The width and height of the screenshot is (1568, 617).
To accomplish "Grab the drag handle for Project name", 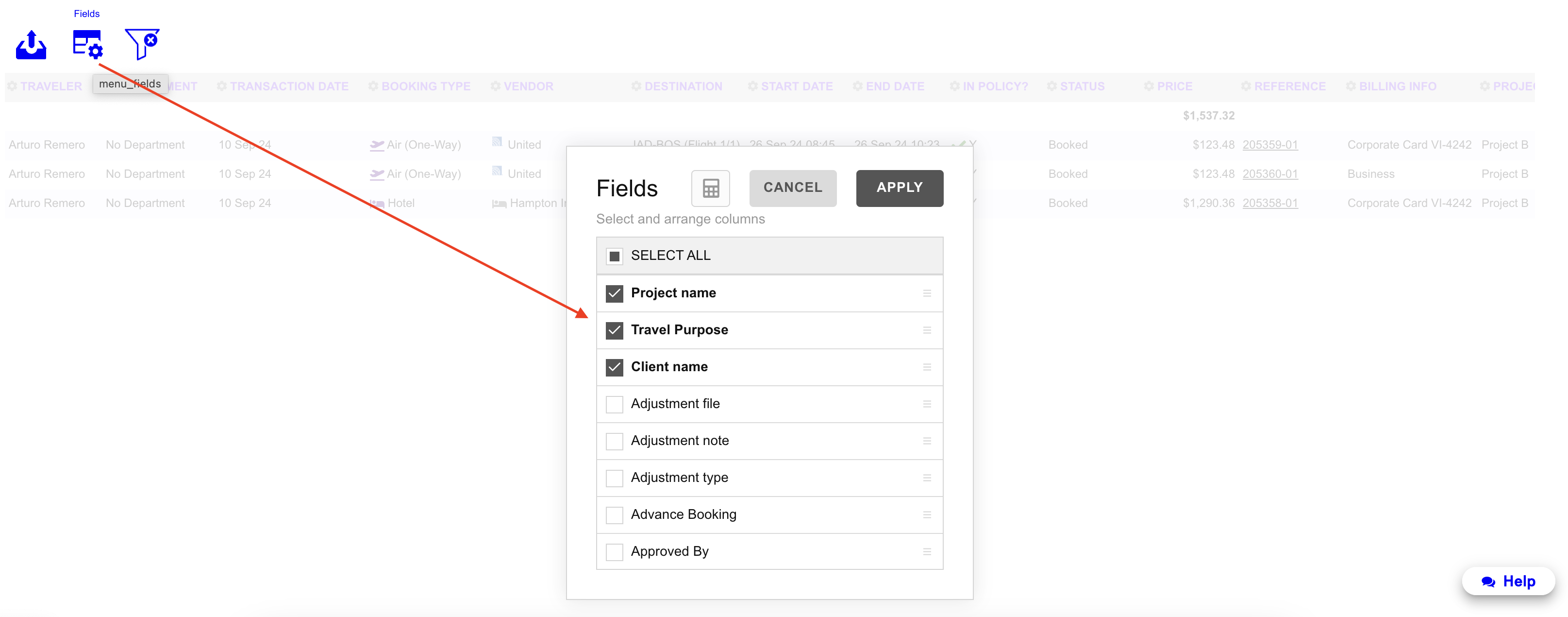I will (x=926, y=293).
